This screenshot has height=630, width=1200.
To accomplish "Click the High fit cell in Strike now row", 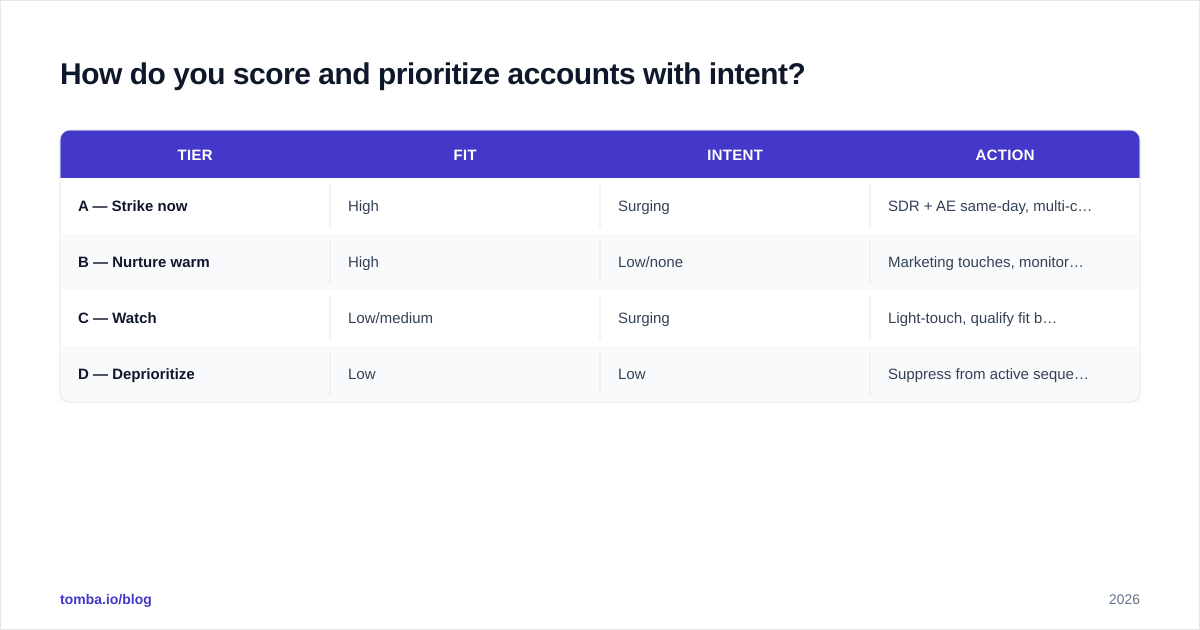I will [465, 206].
